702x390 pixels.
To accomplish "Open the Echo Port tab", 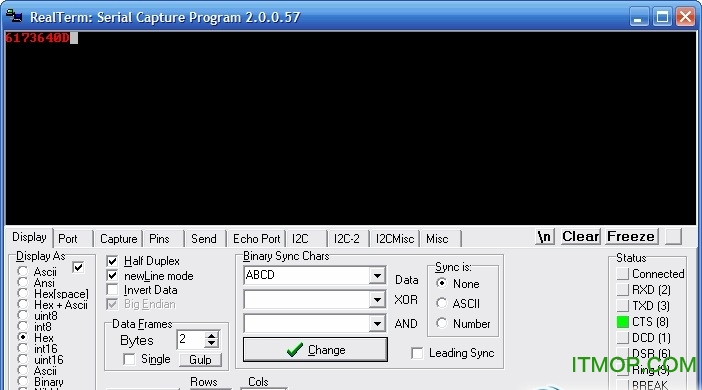I will point(257,239).
